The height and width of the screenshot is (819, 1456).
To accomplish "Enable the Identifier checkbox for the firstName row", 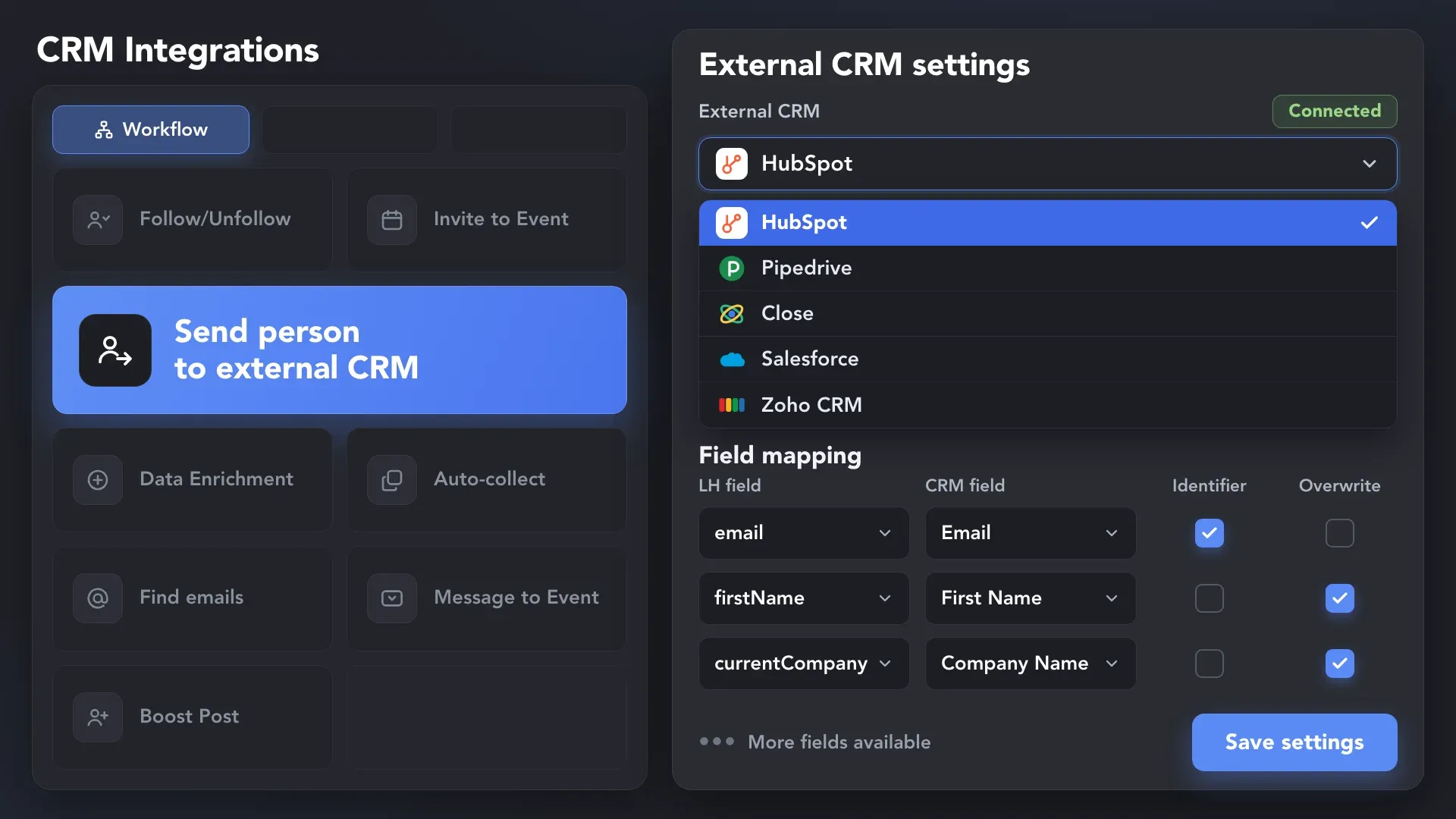I will point(1210,598).
